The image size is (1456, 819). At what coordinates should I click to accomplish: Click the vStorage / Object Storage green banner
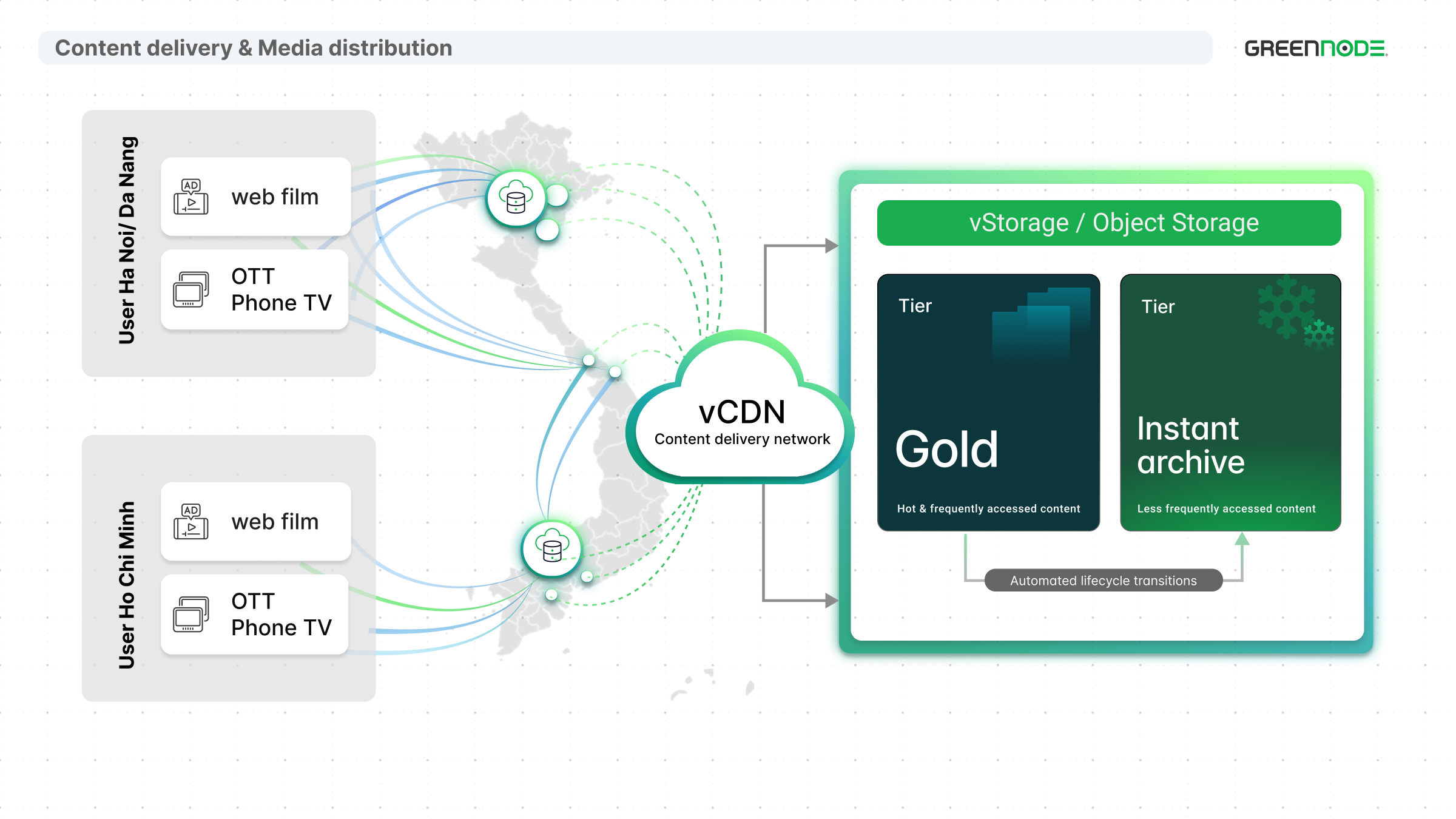(x=1109, y=223)
